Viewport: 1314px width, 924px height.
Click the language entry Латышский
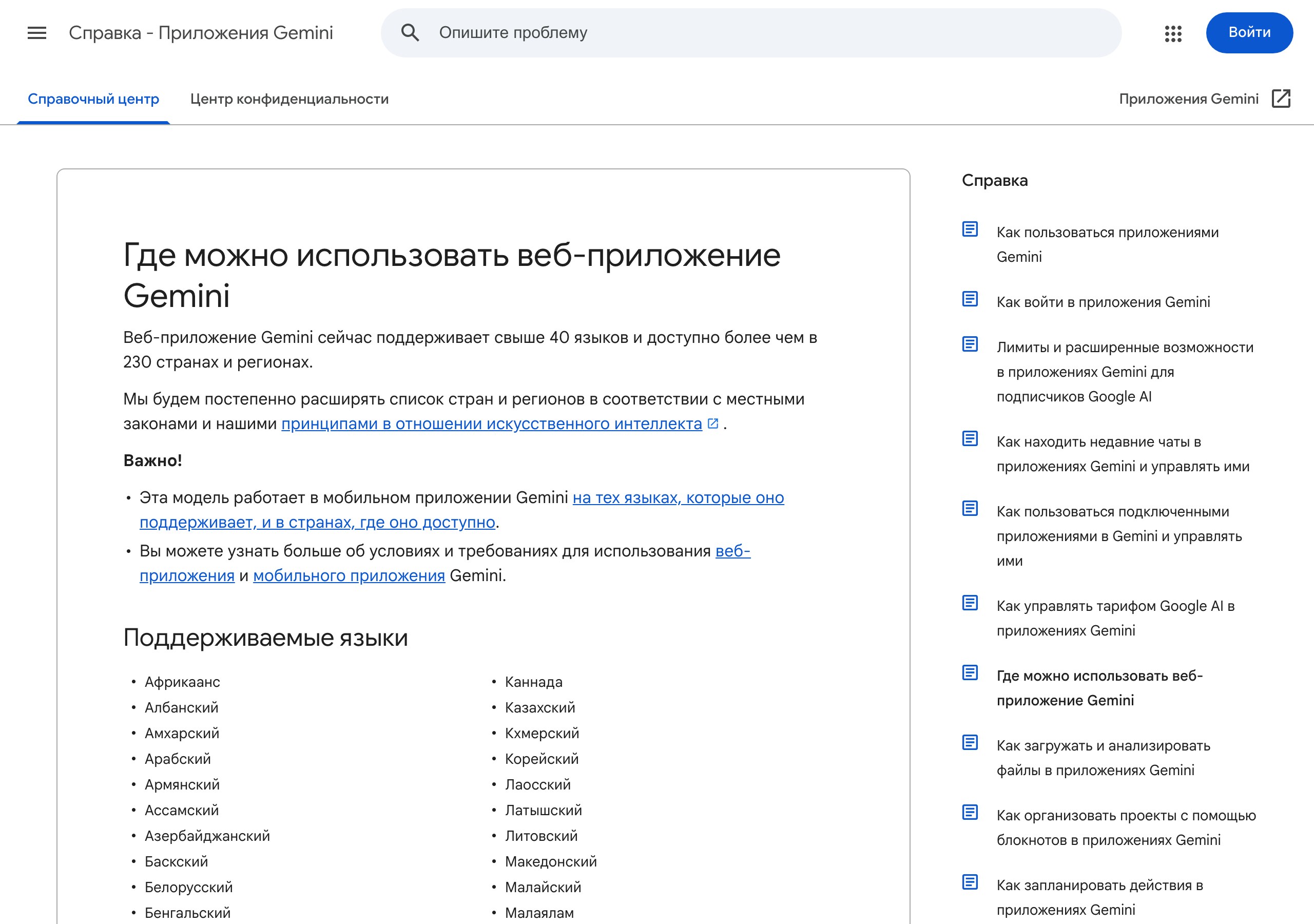[543, 811]
